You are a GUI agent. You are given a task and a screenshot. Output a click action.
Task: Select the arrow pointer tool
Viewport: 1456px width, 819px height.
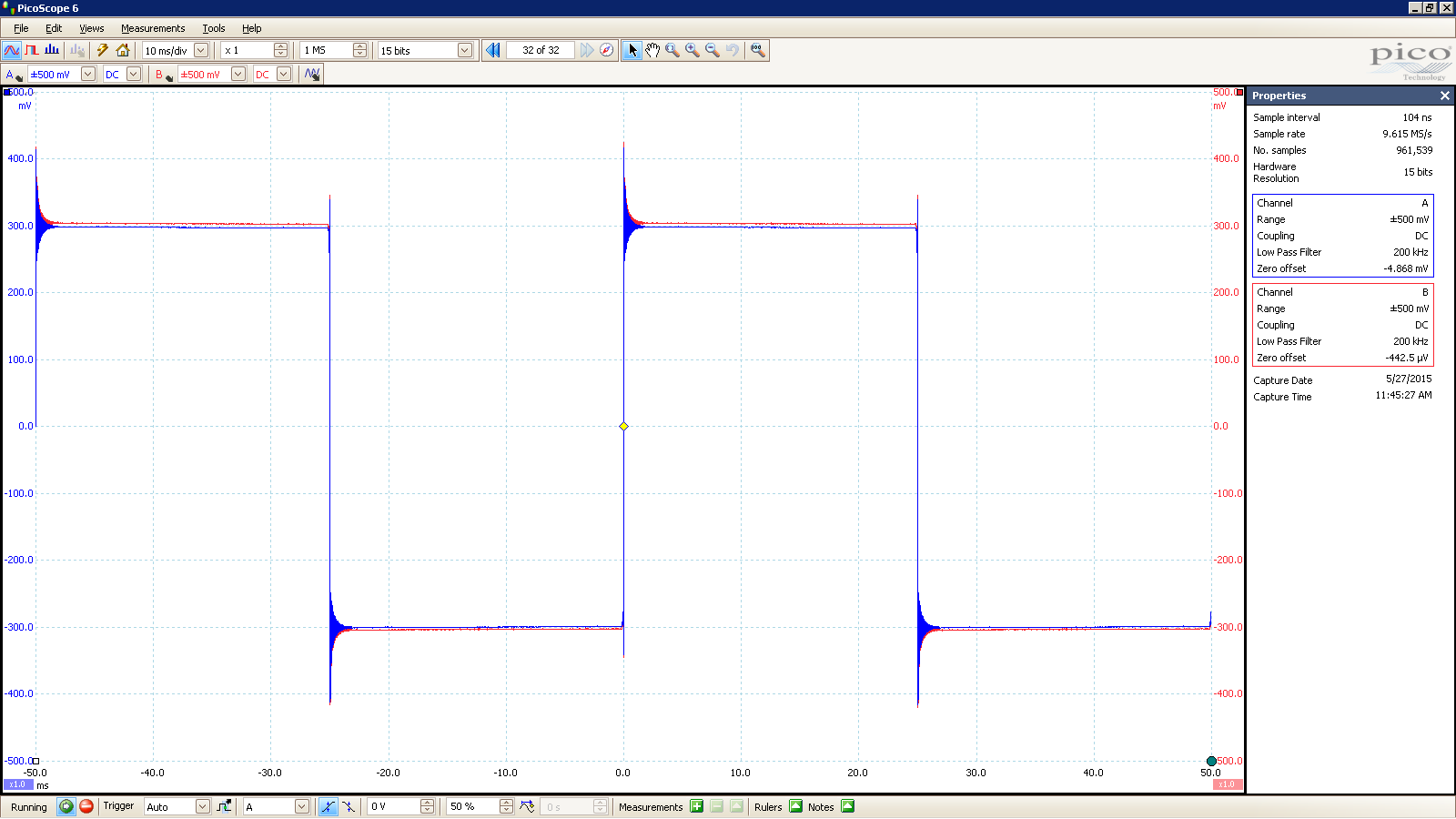tap(632, 51)
